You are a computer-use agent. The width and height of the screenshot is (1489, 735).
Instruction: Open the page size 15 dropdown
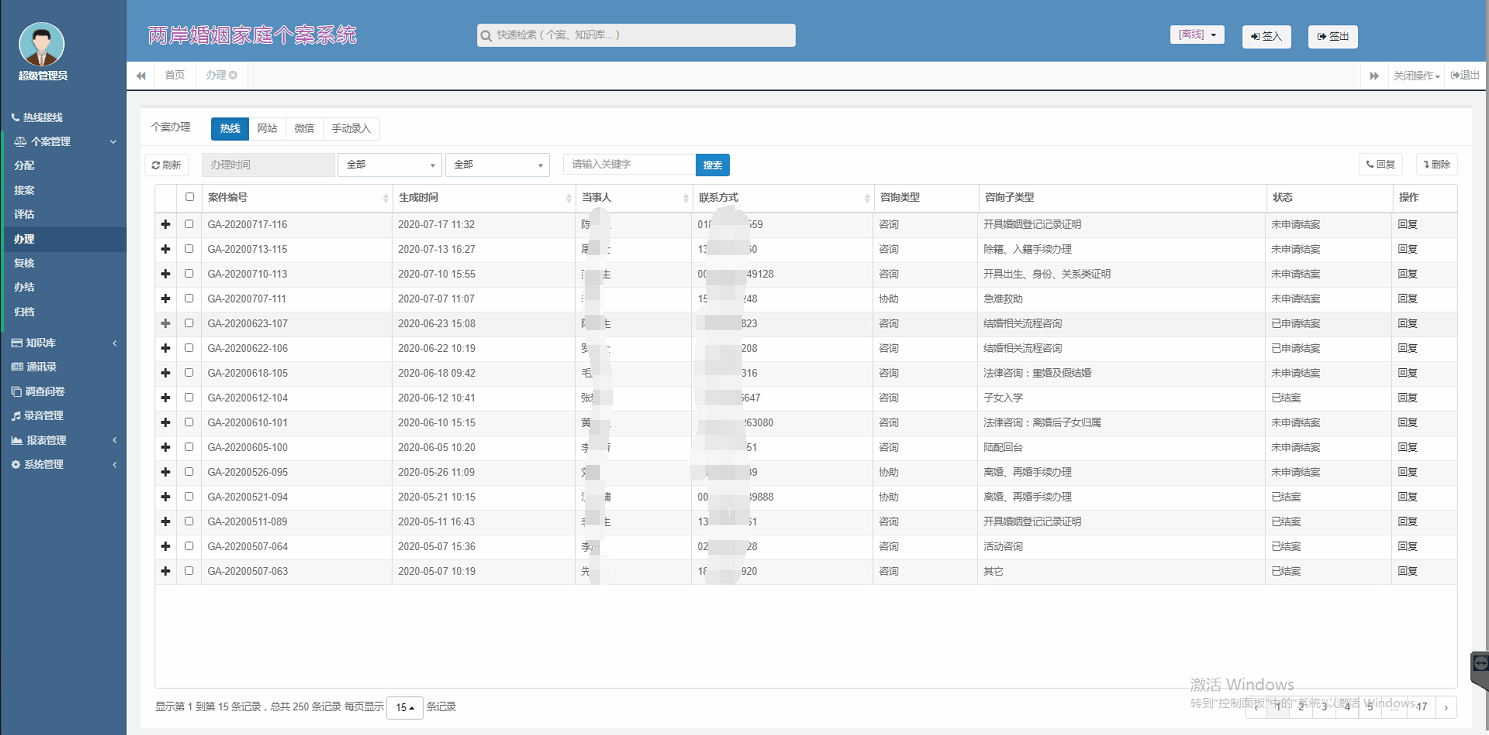(x=405, y=707)
